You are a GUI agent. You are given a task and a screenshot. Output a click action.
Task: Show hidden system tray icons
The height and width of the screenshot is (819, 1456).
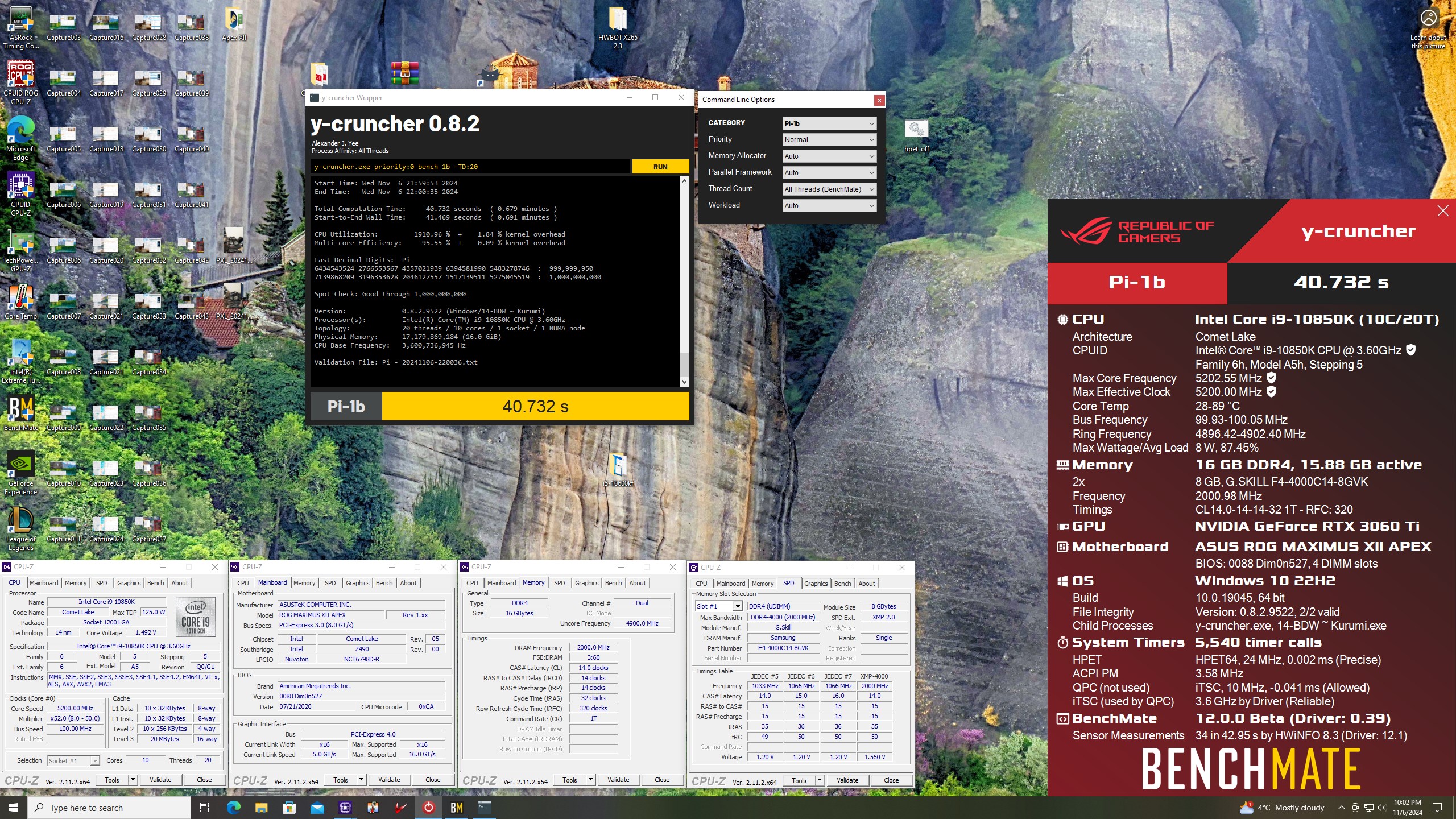tap(1341, 808)
